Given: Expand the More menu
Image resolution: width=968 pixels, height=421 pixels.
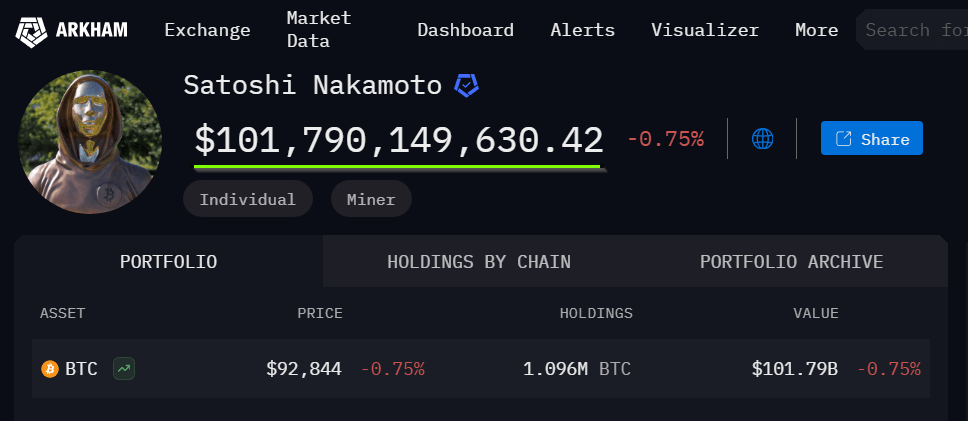Looking at the screenshot, I should pyautogui.click(x=816, y=30).
